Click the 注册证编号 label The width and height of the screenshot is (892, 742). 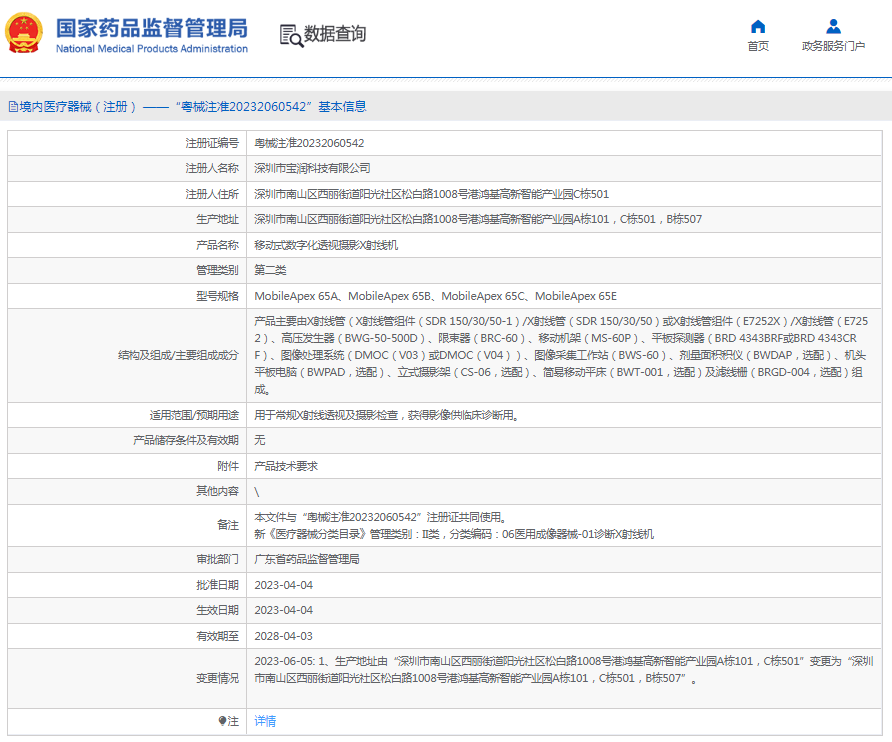(x=212, y=143)
